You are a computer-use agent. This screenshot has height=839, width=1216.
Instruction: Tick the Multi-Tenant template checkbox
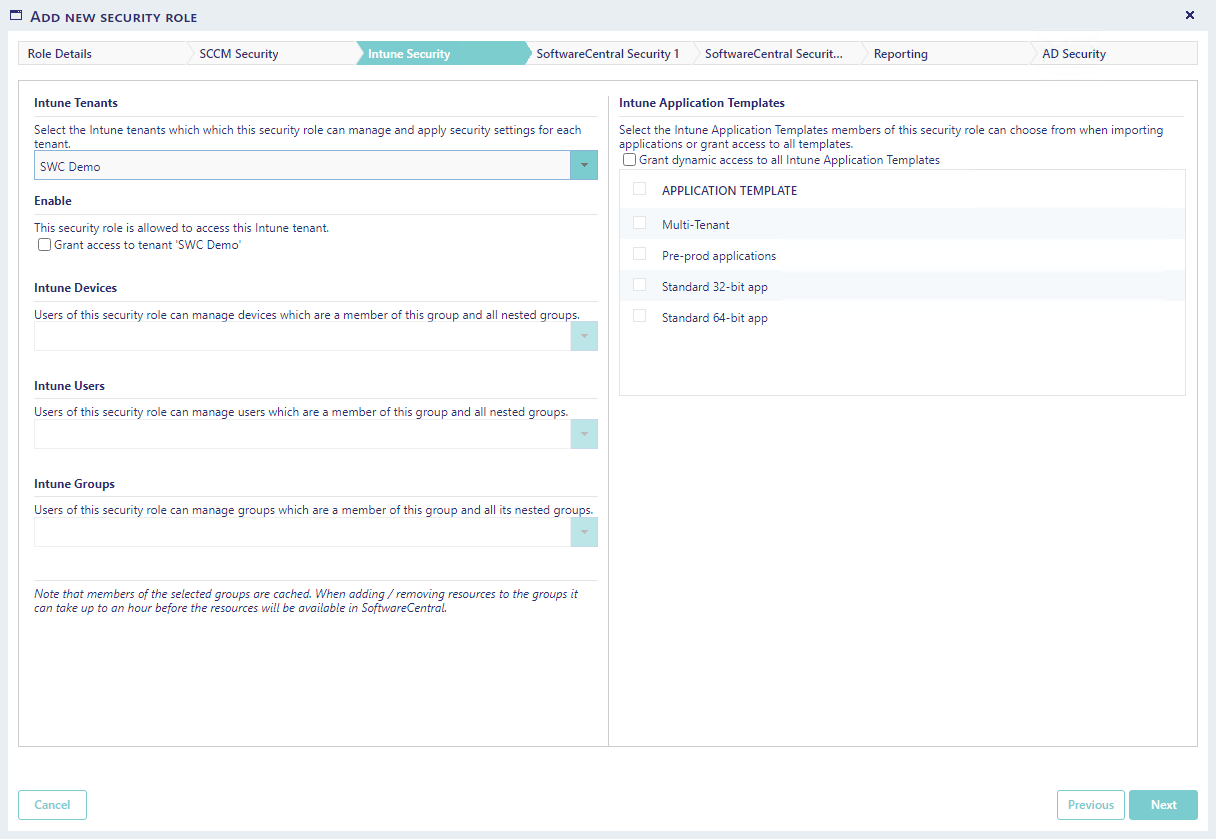click(x=640, y=223)
